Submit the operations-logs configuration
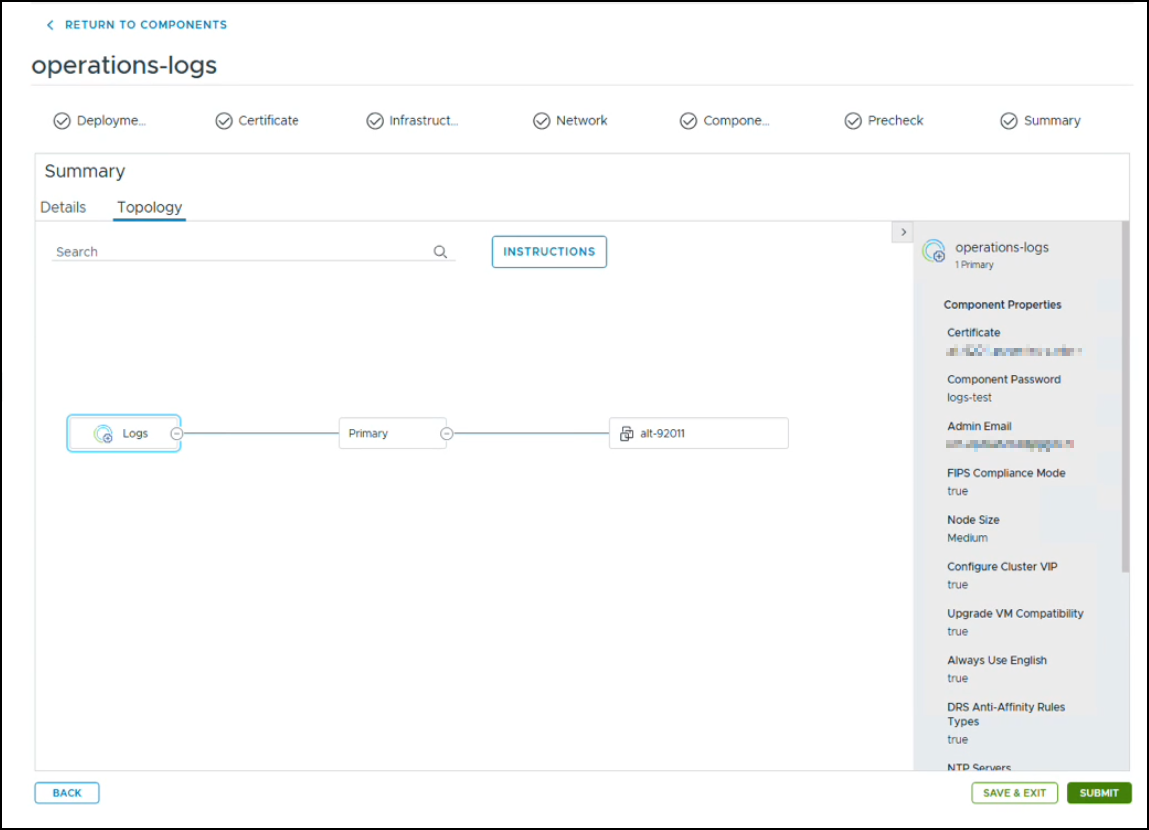This screenshot has height=830, width=1149. point(1098,793)
